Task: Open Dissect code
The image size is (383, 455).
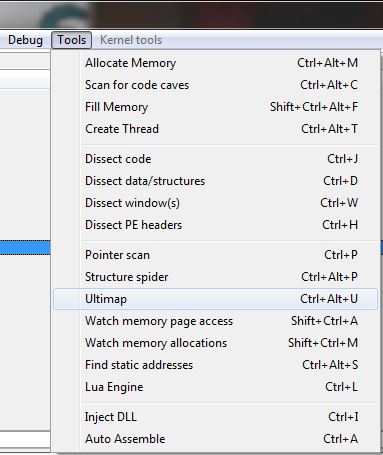Action: 215,159
